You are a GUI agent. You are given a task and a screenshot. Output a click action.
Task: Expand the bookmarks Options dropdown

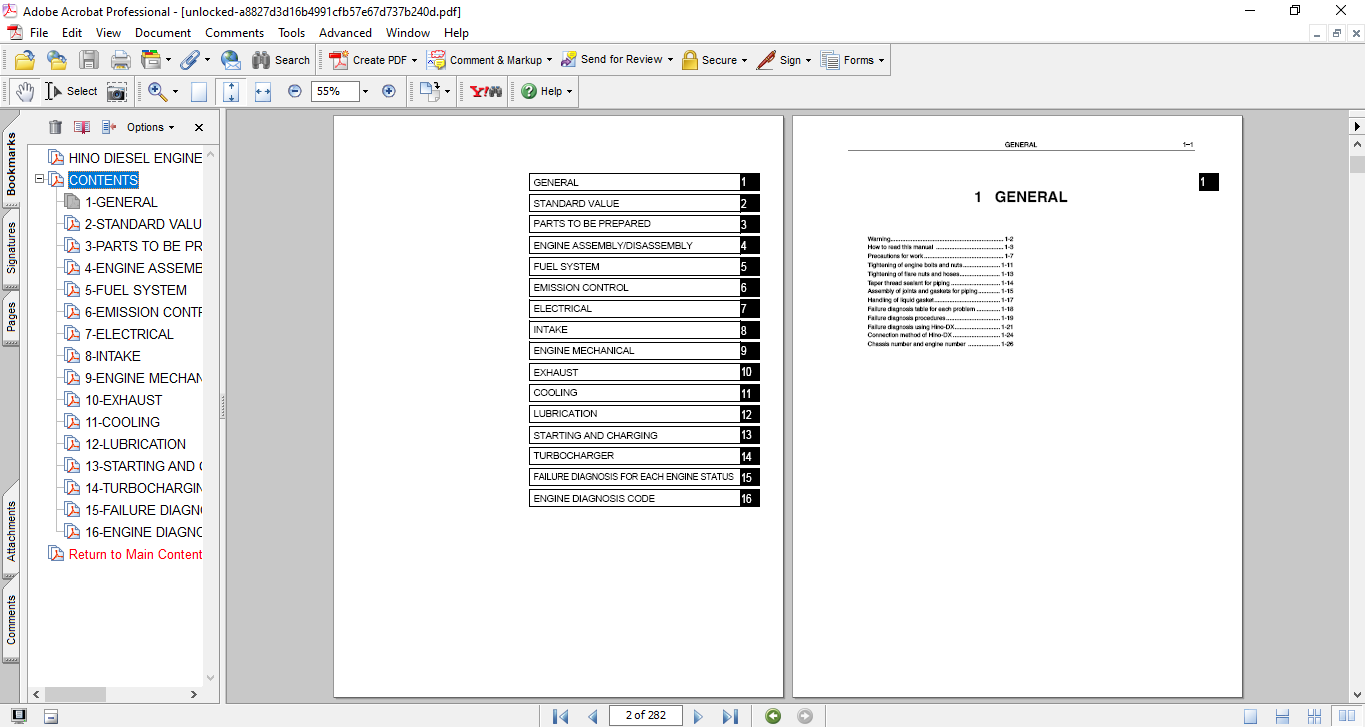coord(150,127)
